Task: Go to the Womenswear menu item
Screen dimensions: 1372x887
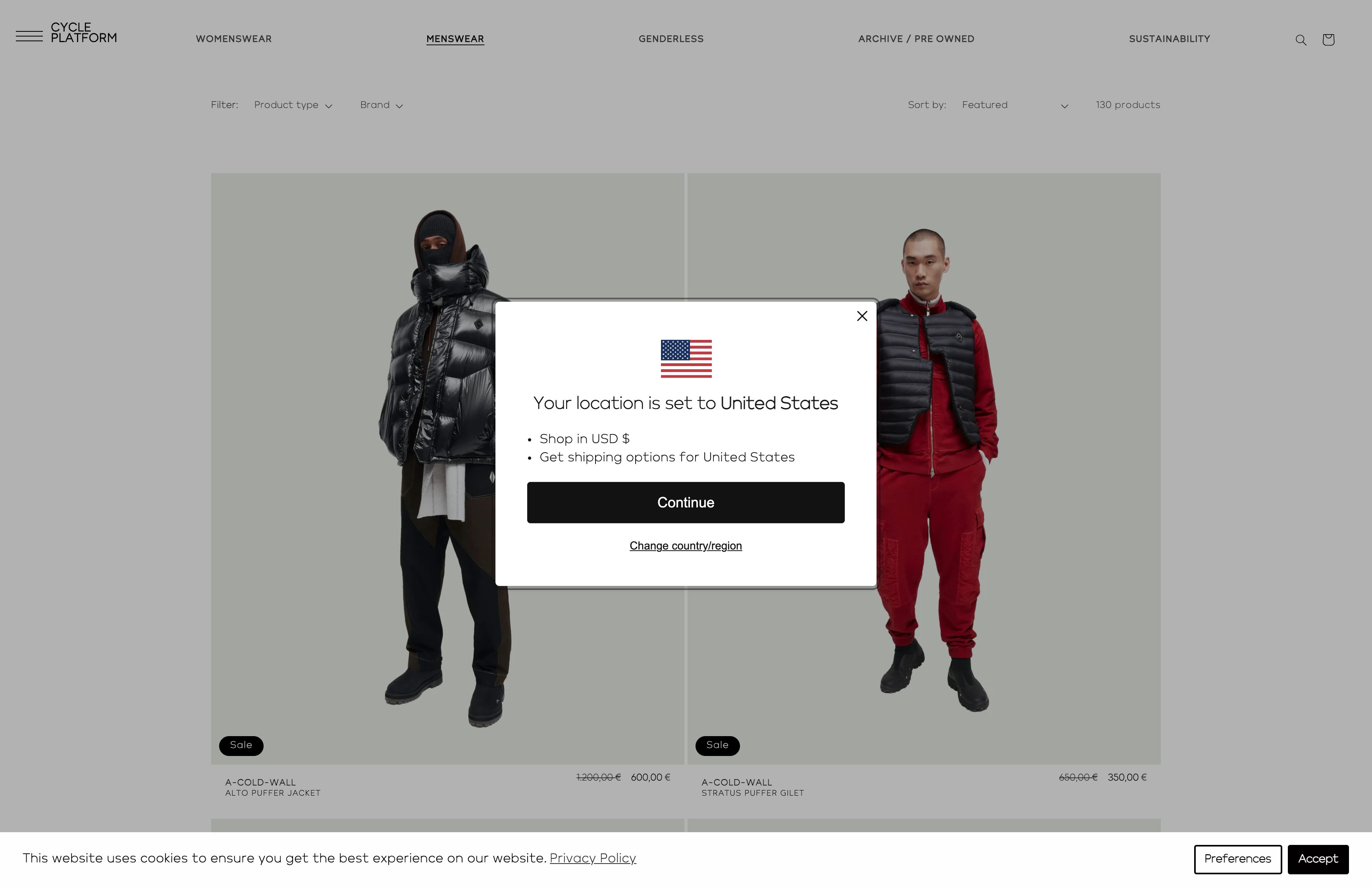Action: coord(234,39)
